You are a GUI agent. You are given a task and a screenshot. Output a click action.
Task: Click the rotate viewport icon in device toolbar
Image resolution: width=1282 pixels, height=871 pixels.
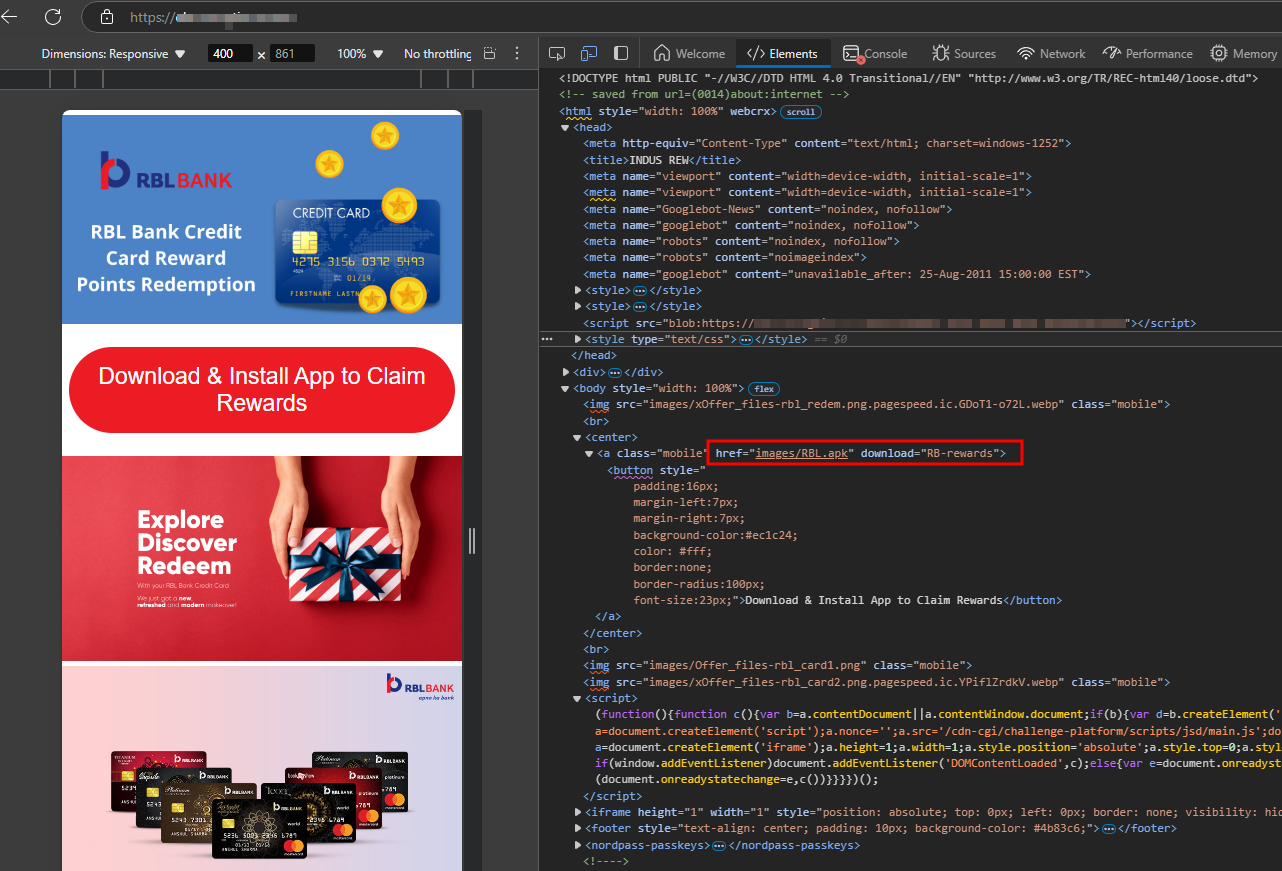pos(489,53)
